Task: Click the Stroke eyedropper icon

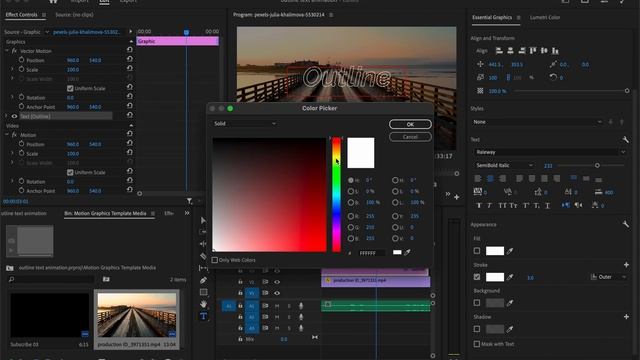Action: click(x=510, y=277)
